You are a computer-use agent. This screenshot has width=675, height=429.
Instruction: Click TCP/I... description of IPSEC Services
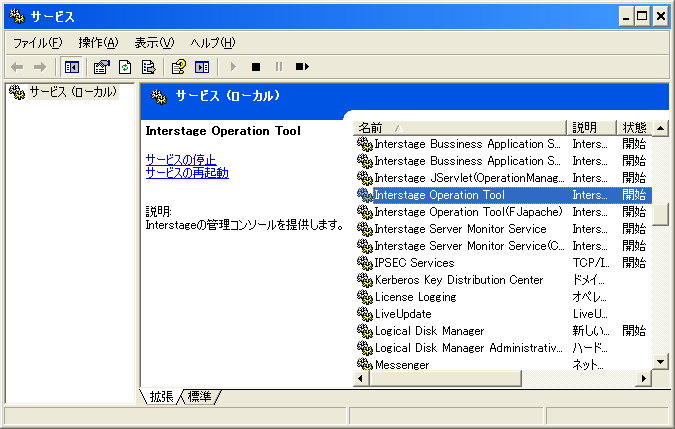(x=591, y=263)
